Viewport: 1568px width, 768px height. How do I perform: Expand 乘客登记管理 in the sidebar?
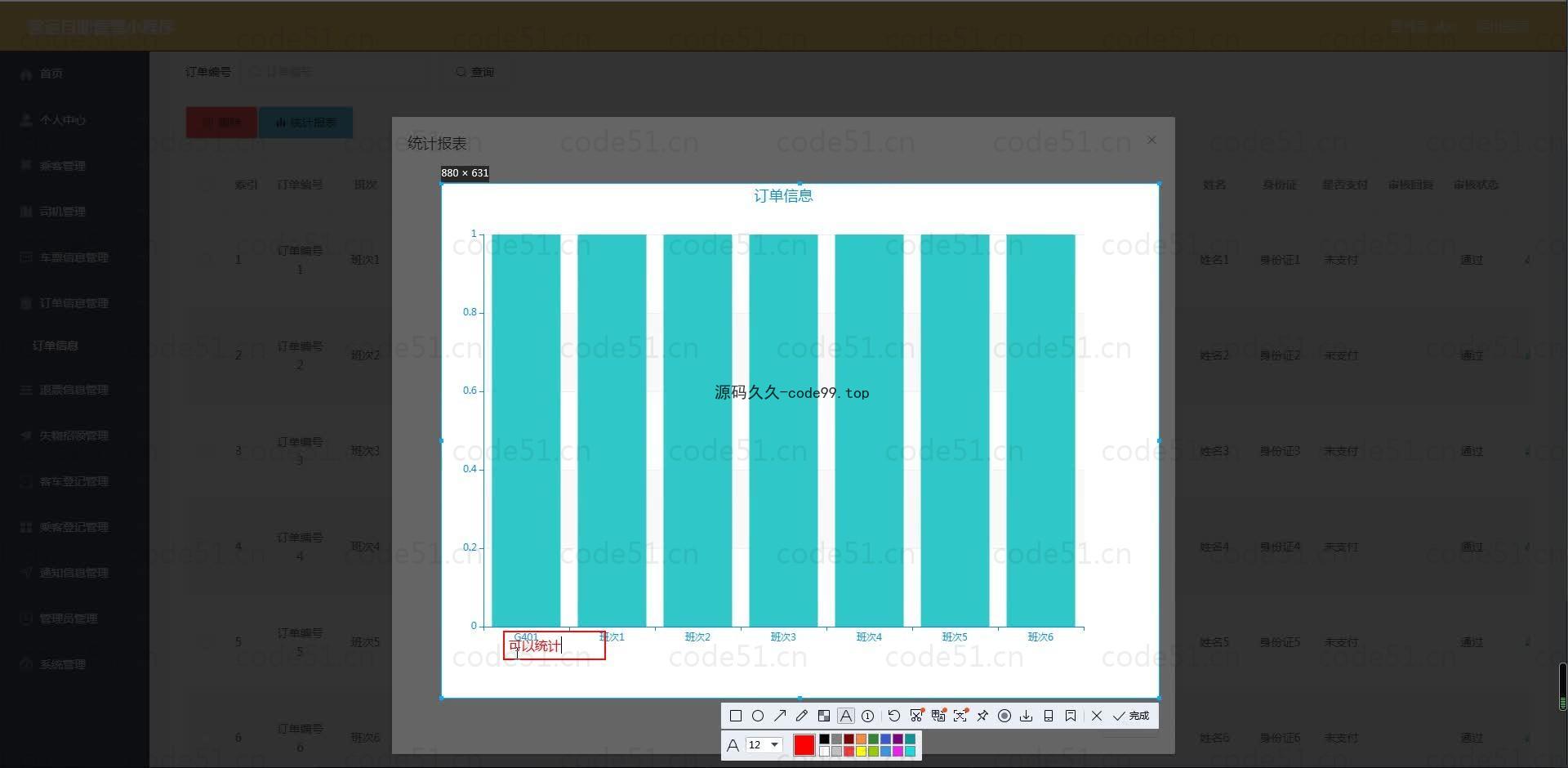tap(74, 527)
